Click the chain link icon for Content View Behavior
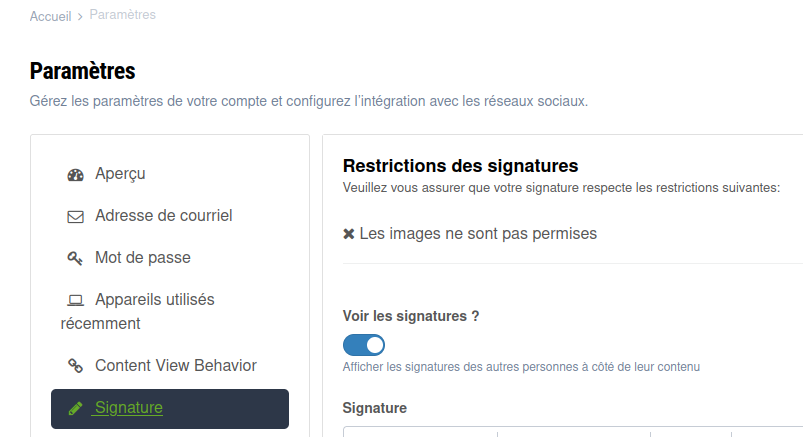 click(x=75, y=366)
